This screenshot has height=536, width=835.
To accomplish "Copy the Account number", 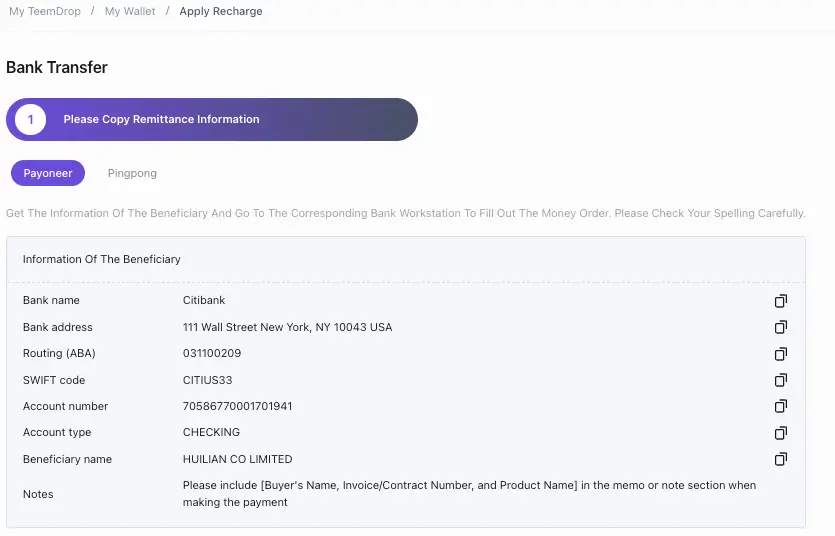I will [x=781, y=406].
